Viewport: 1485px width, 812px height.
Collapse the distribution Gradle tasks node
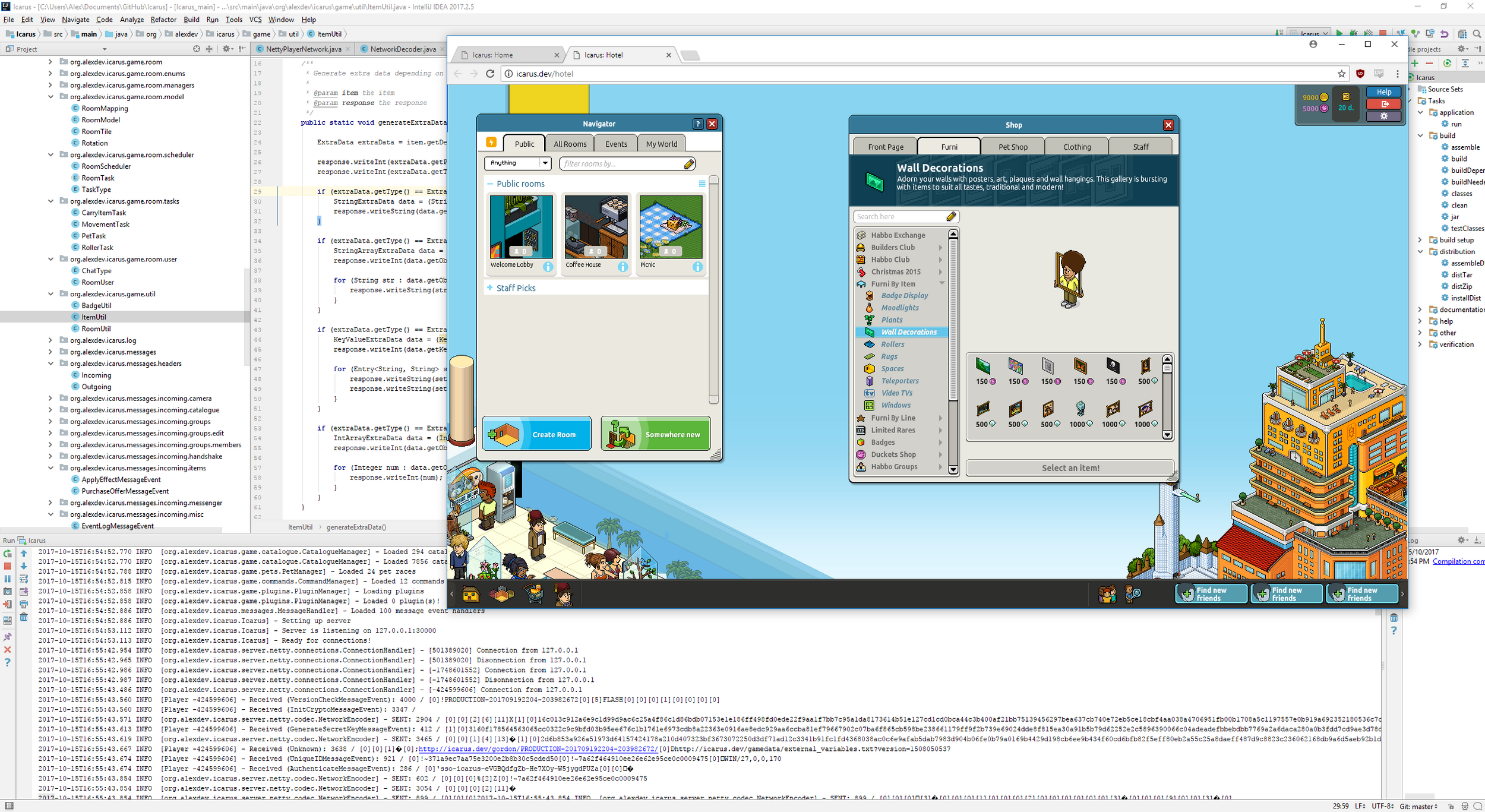coord(1421,252)
